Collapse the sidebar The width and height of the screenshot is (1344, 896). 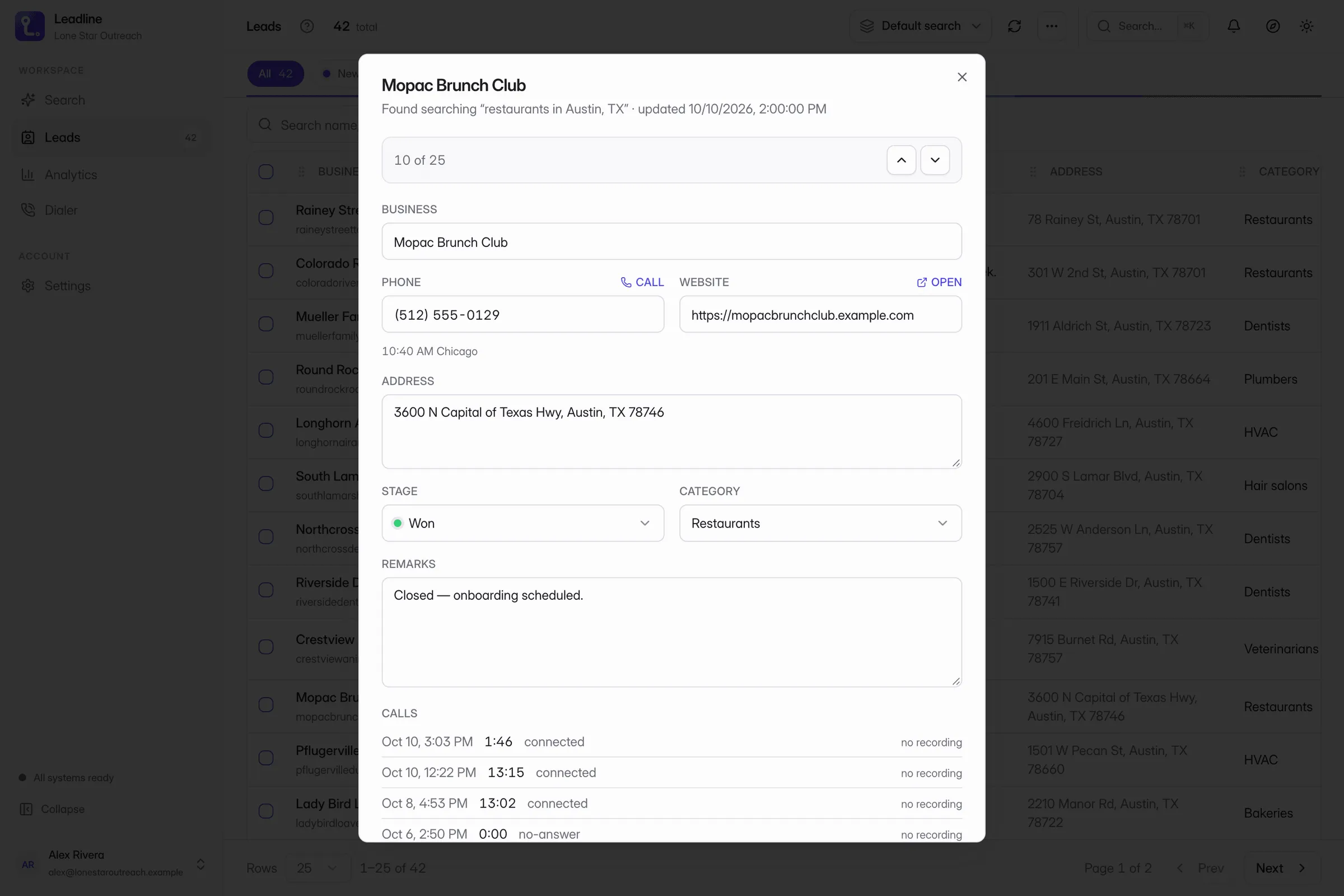pyautogui.click(x=53, y=809)
